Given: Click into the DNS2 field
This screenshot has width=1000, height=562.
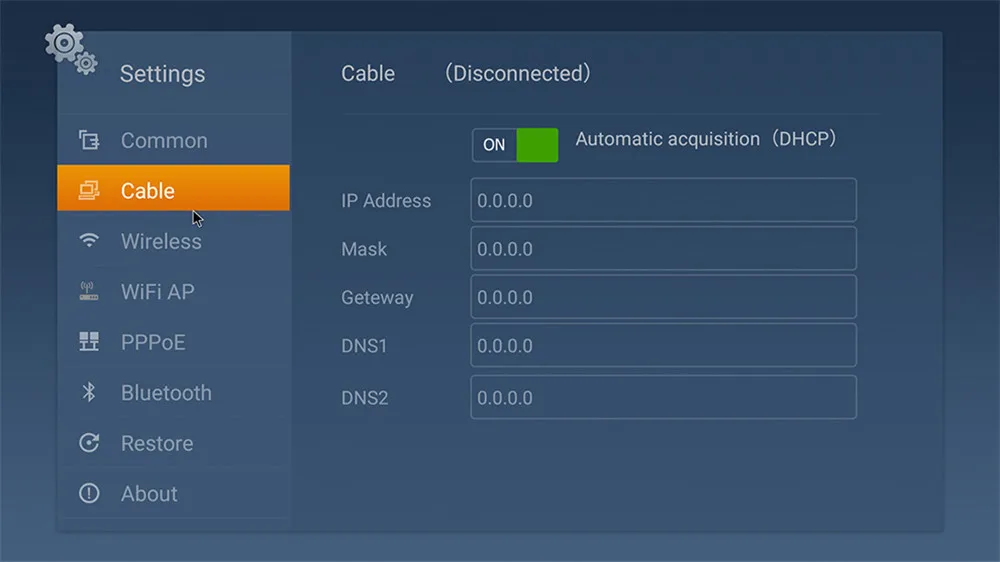Looking at the screenshot, I should 663,397.
